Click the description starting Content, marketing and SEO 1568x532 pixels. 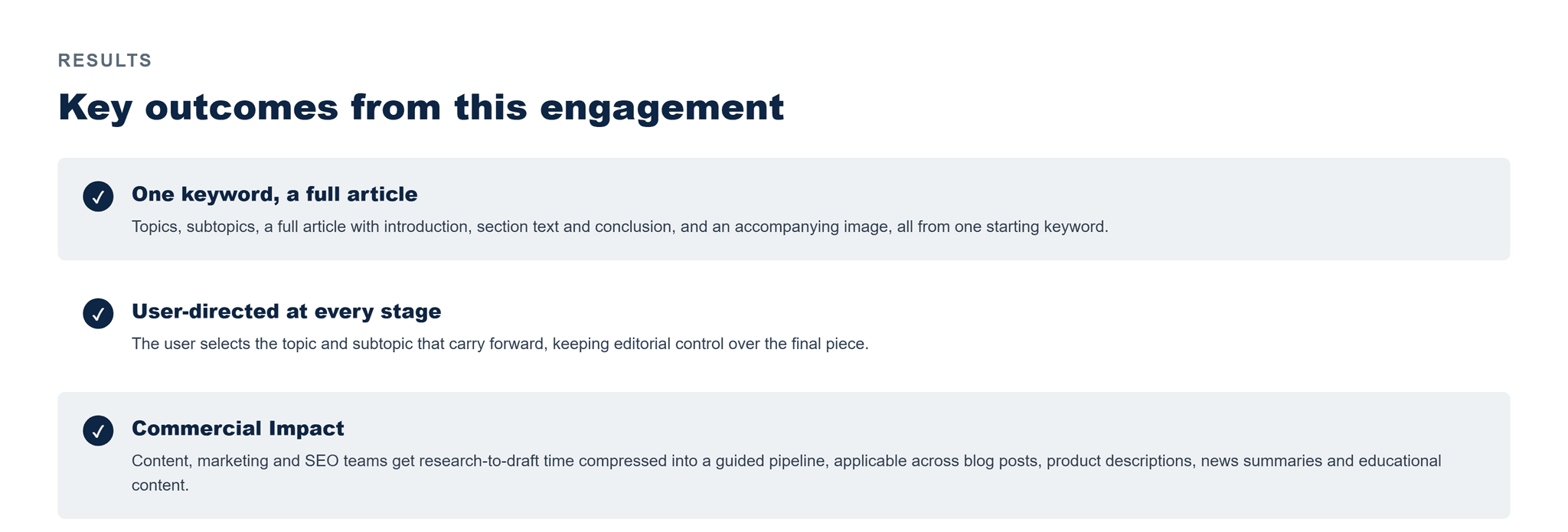coord(786,473)
